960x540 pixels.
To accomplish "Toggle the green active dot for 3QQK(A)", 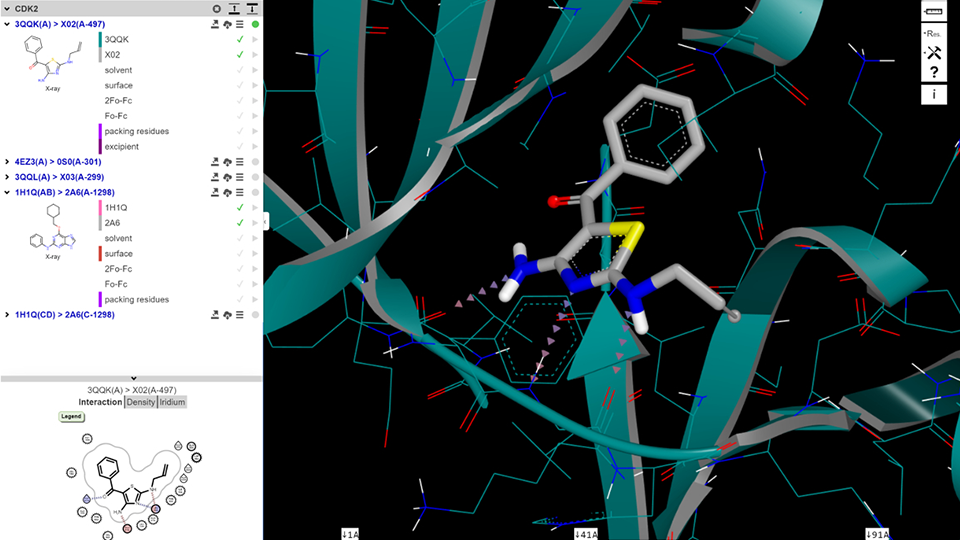I will 255,24.
